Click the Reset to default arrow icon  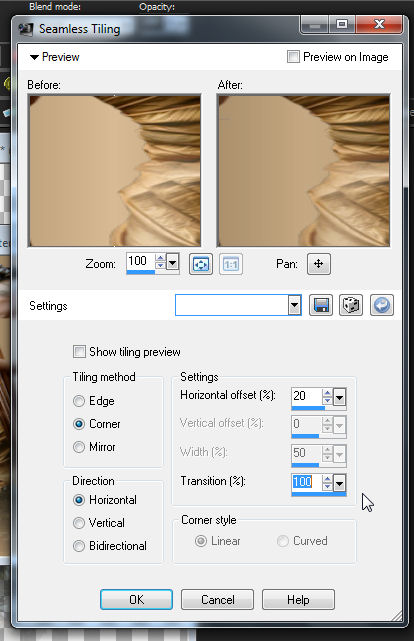pos(382,305)
